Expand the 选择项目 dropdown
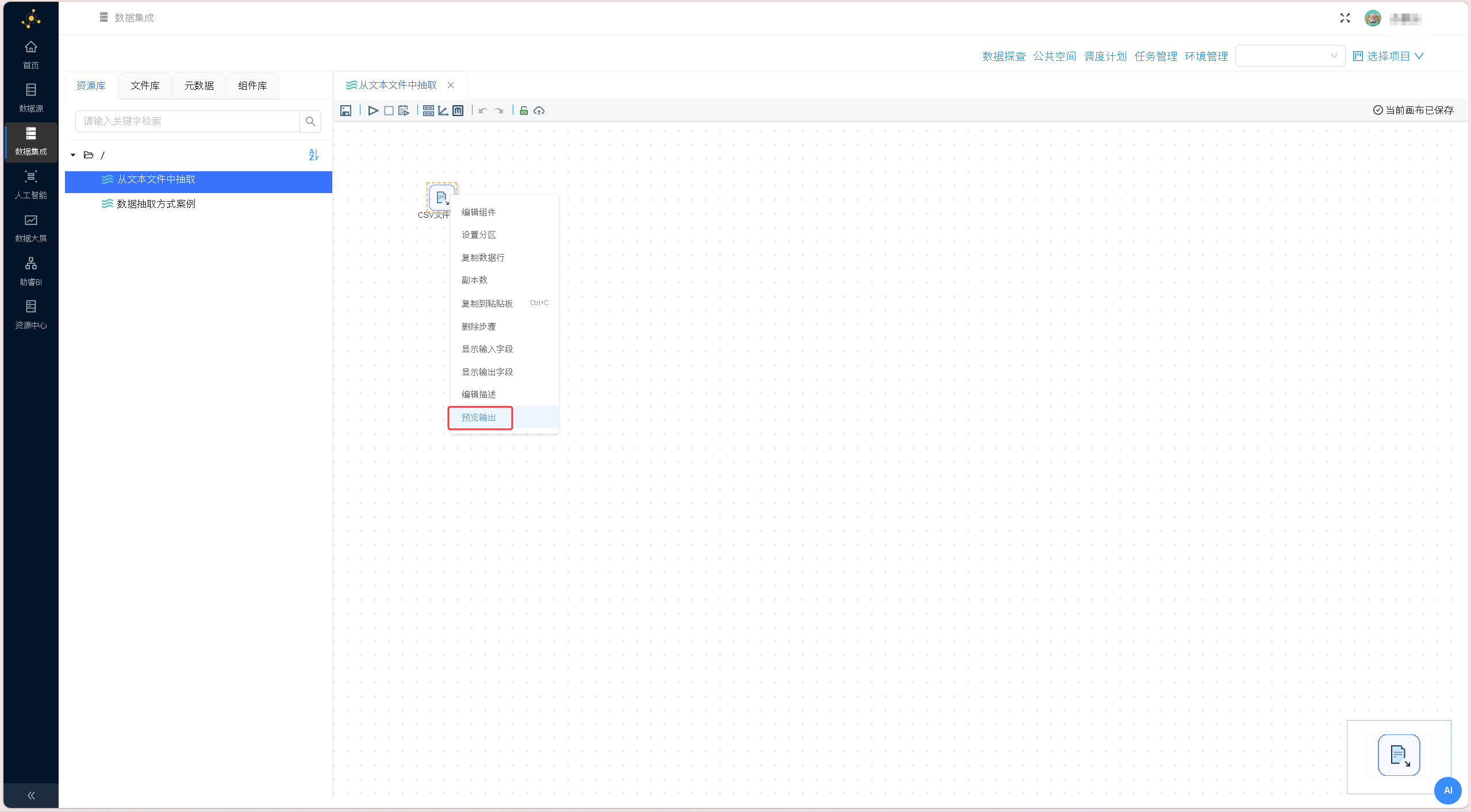The image size is (1471, 812). [x=1388, y=56]
